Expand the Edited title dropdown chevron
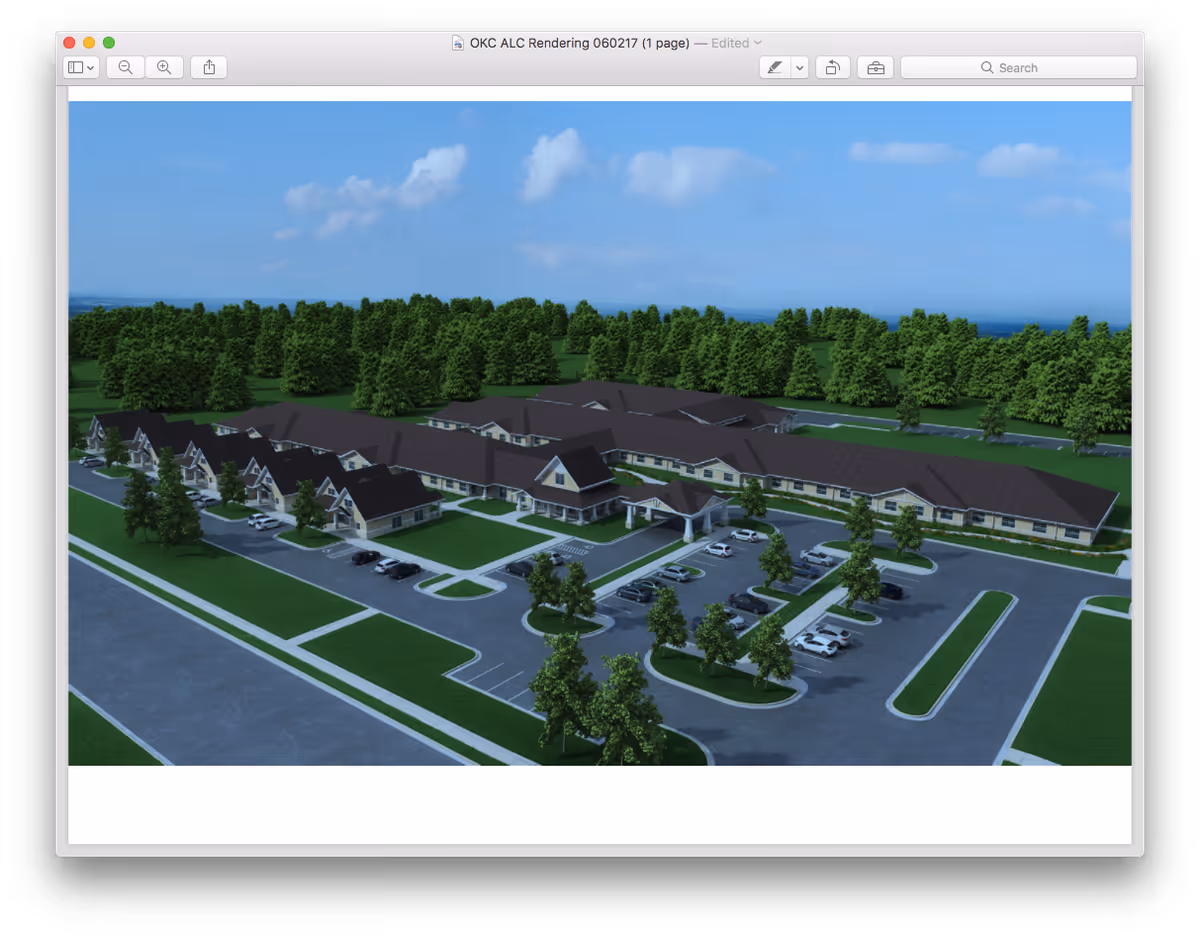The width and height of the screenshot is (1200, 936). tap(758, 43)
